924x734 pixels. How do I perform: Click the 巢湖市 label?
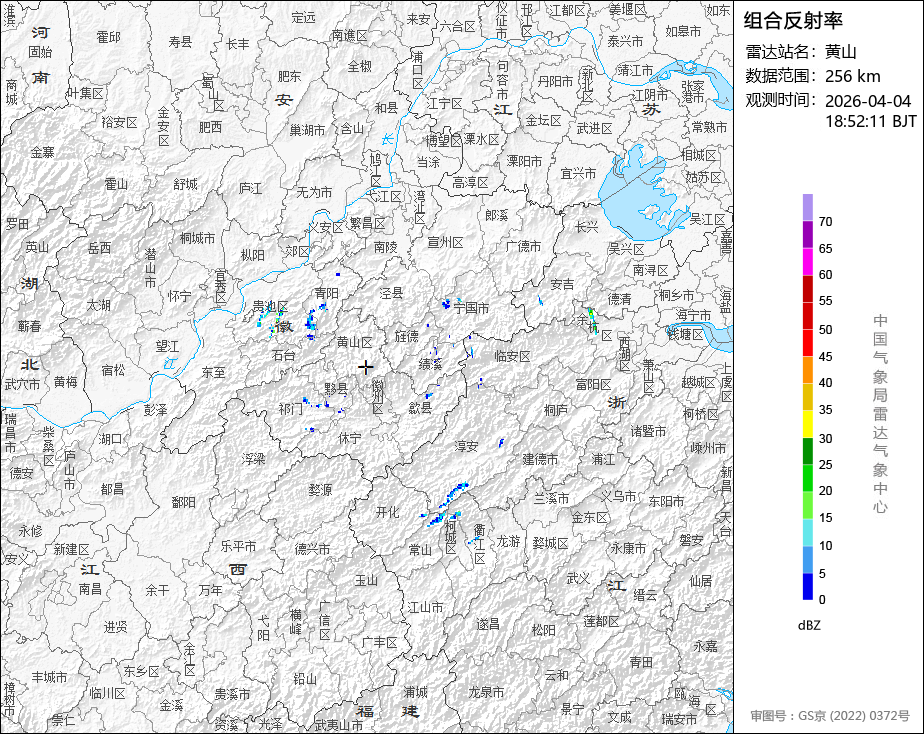pyautogui.click(x=307, y=130)
